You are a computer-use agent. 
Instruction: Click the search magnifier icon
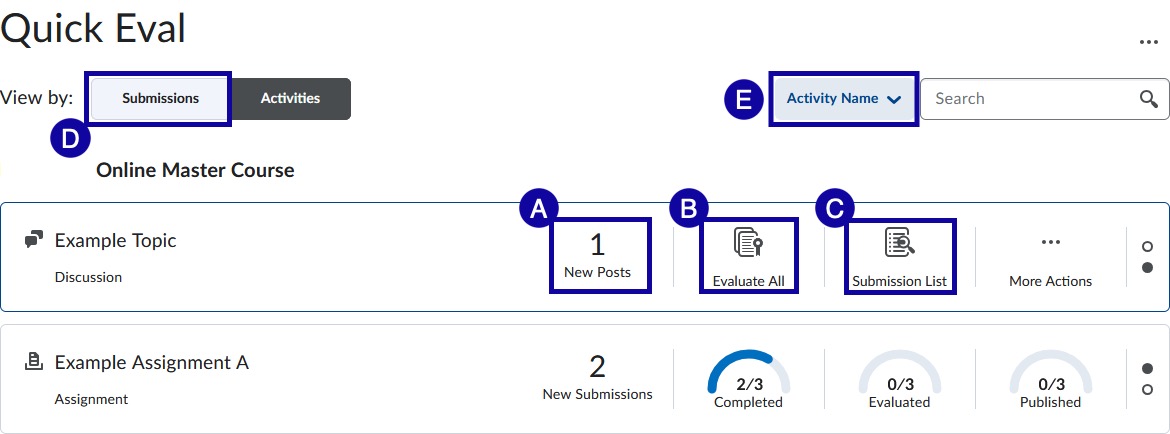click(x=1149, y=99)
